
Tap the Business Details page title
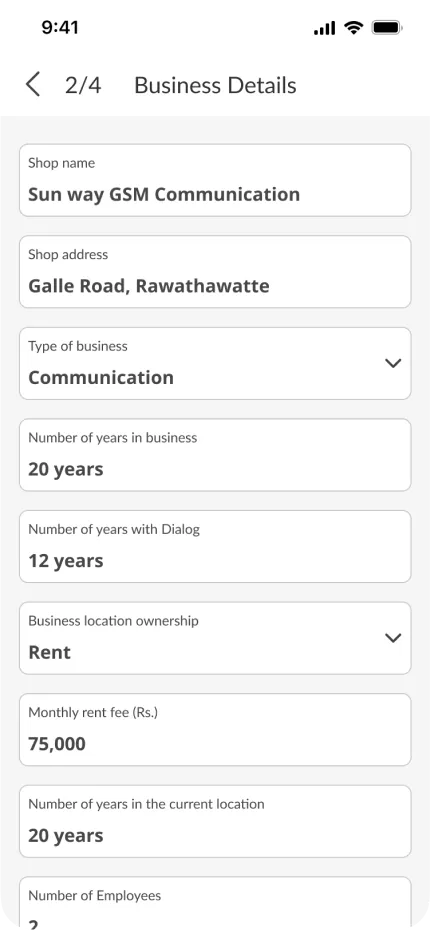click(215, 85)
